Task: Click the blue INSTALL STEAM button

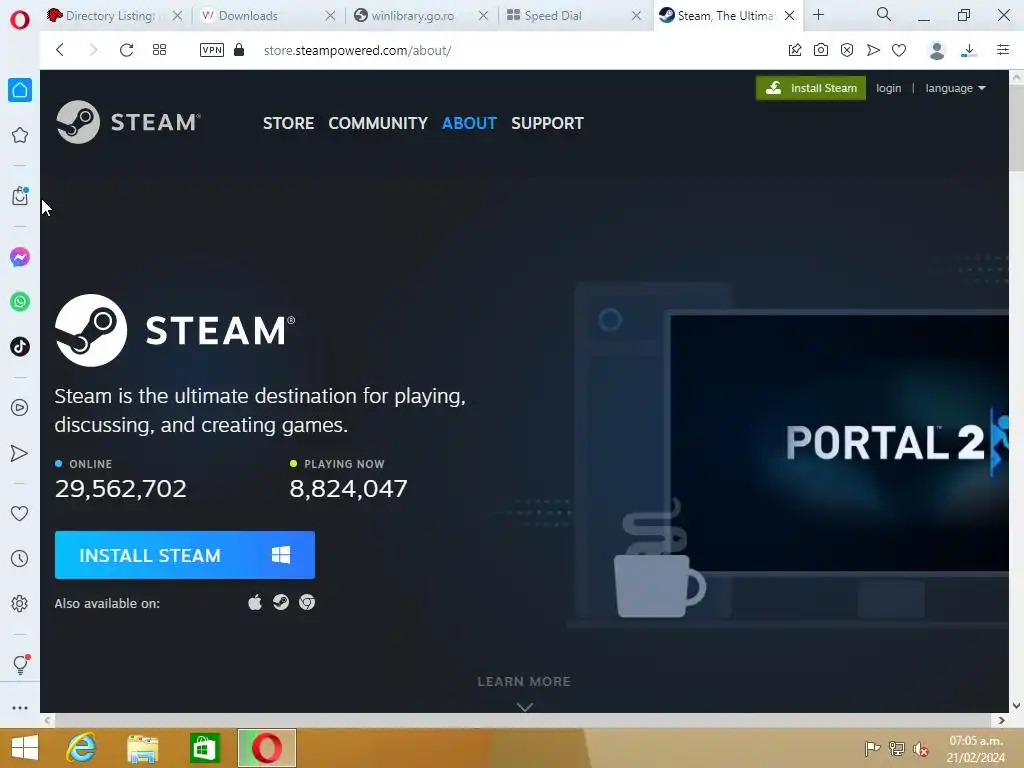Action: (185, 555)
